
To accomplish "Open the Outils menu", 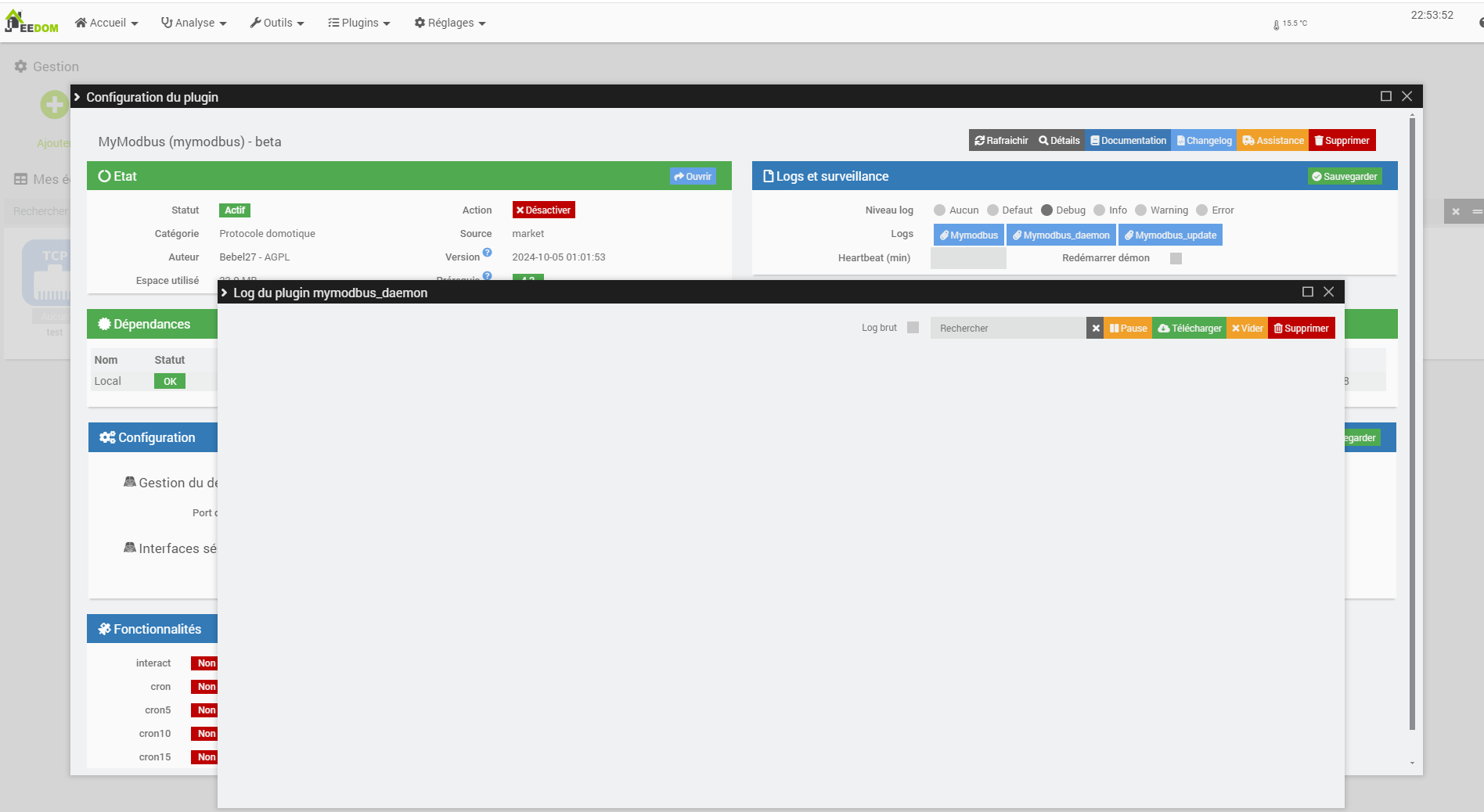I will [277, 23].
